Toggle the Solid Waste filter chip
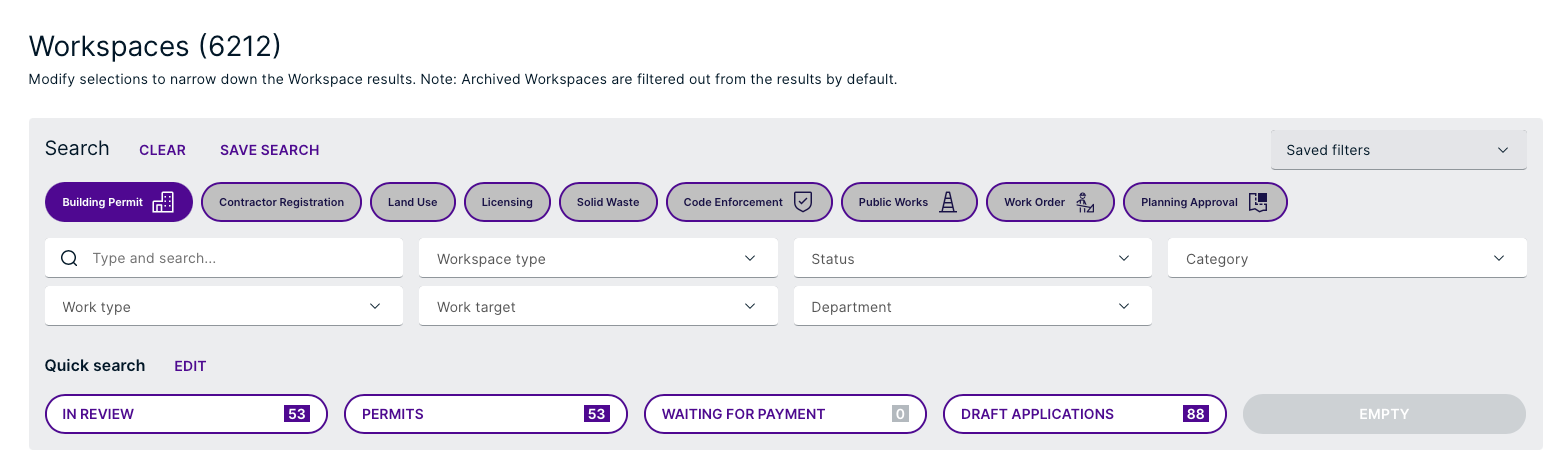 click(608, 202)
